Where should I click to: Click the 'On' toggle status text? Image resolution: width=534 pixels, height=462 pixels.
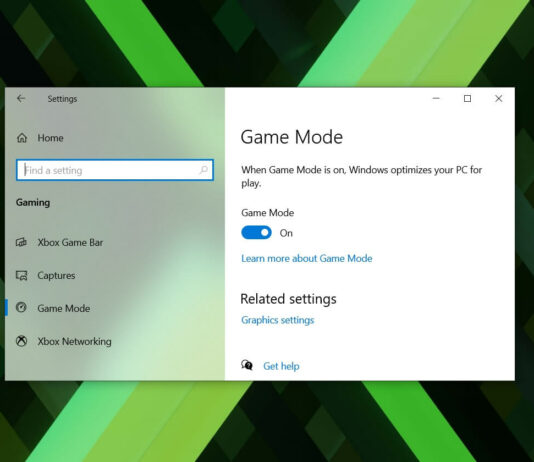(x=286, y=233)
